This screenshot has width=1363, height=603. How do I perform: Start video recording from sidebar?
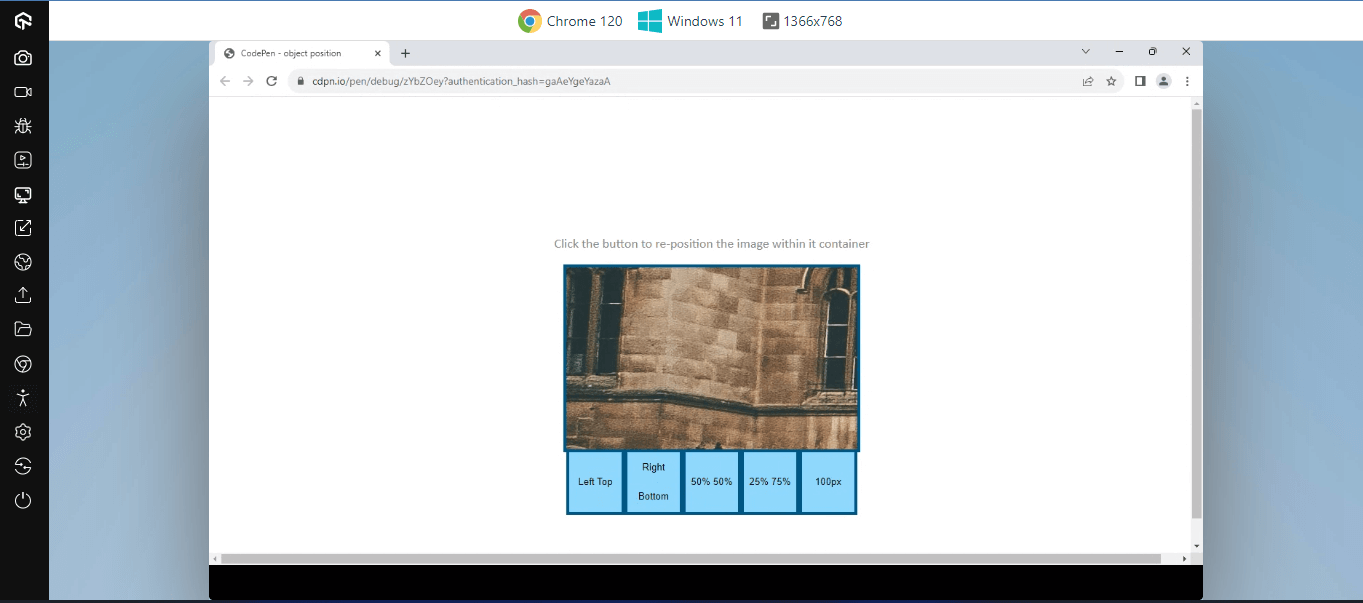[x=23, y=92]
